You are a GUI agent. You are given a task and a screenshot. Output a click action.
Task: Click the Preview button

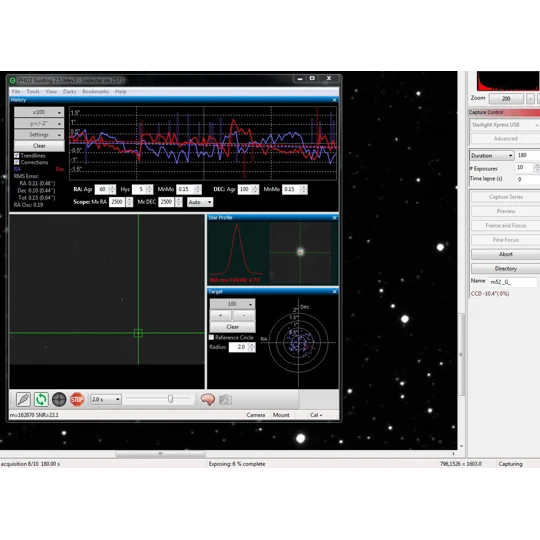506,211
